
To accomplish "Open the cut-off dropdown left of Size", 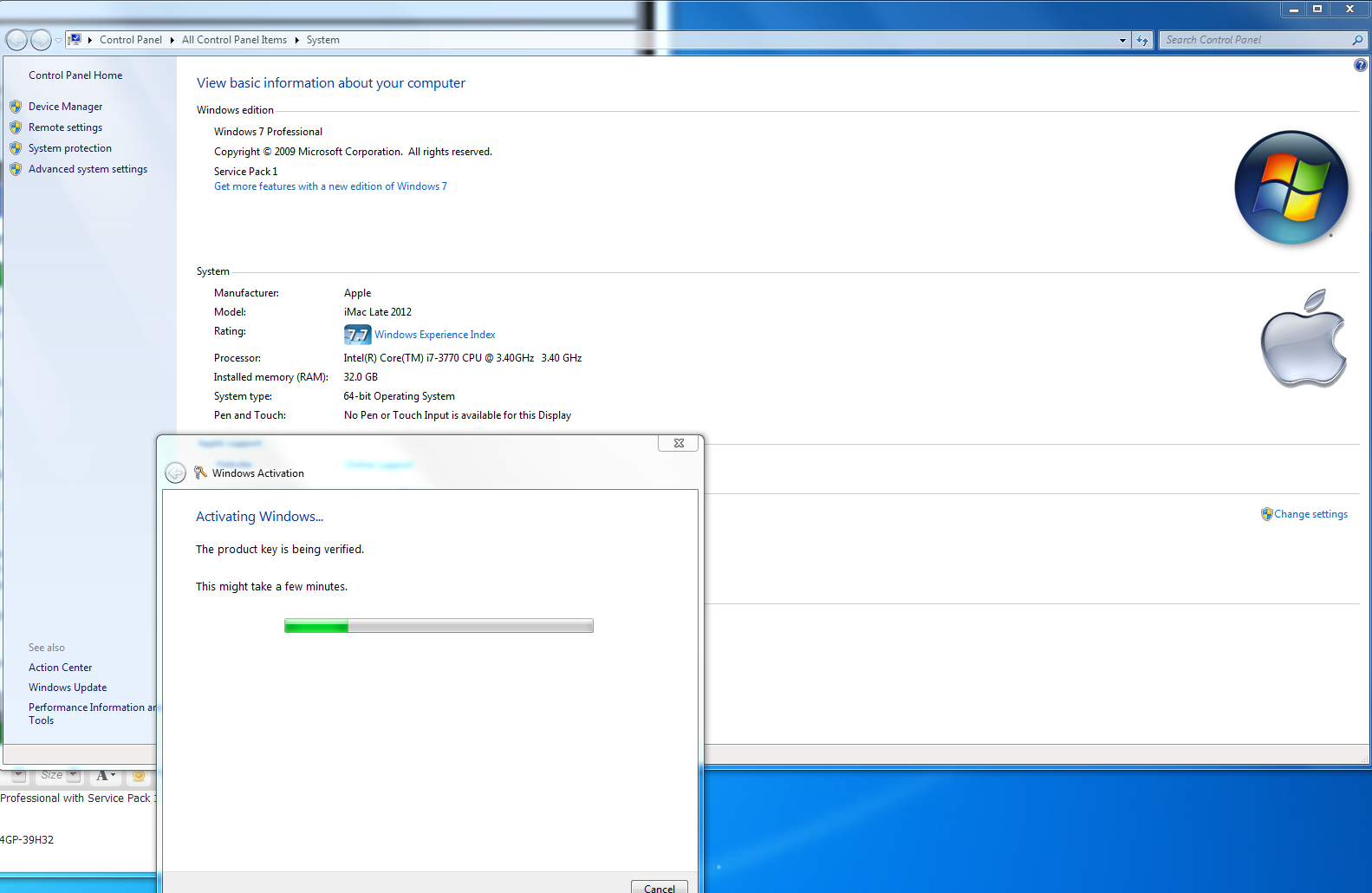I will point(18,776).
